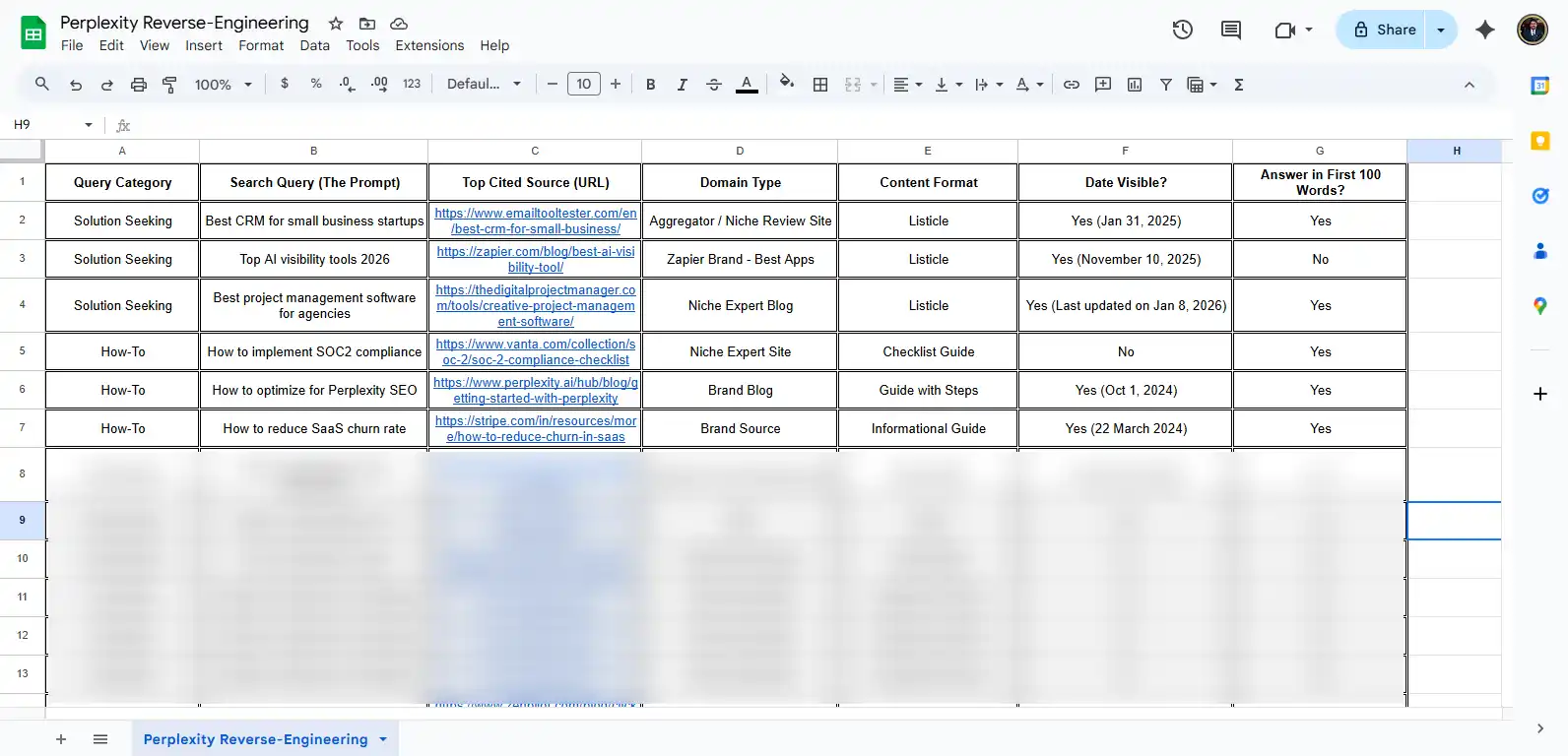Open the Extensions menu
Viewport: 1568px width, 756px height.
[x=429, y=45]
